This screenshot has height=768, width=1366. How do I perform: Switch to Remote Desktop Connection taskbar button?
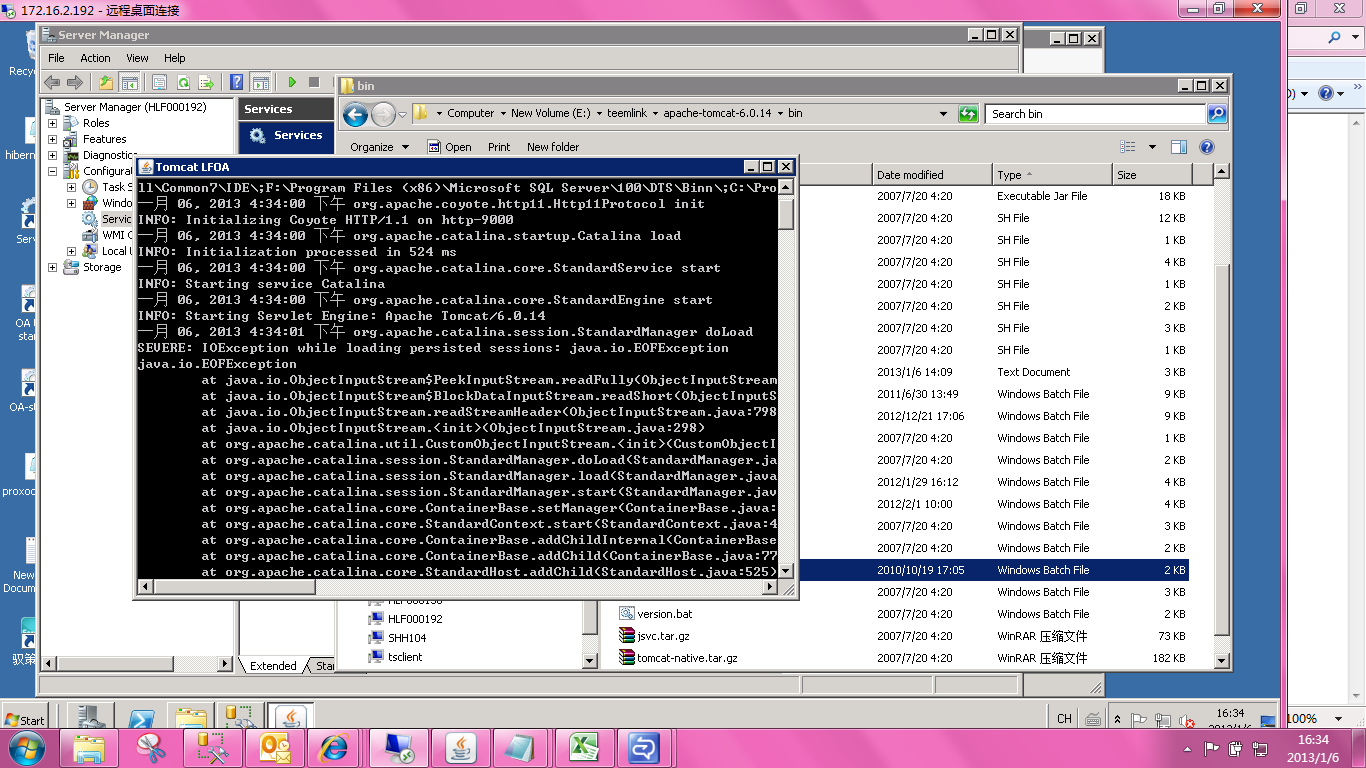click(x=399, y=747)
